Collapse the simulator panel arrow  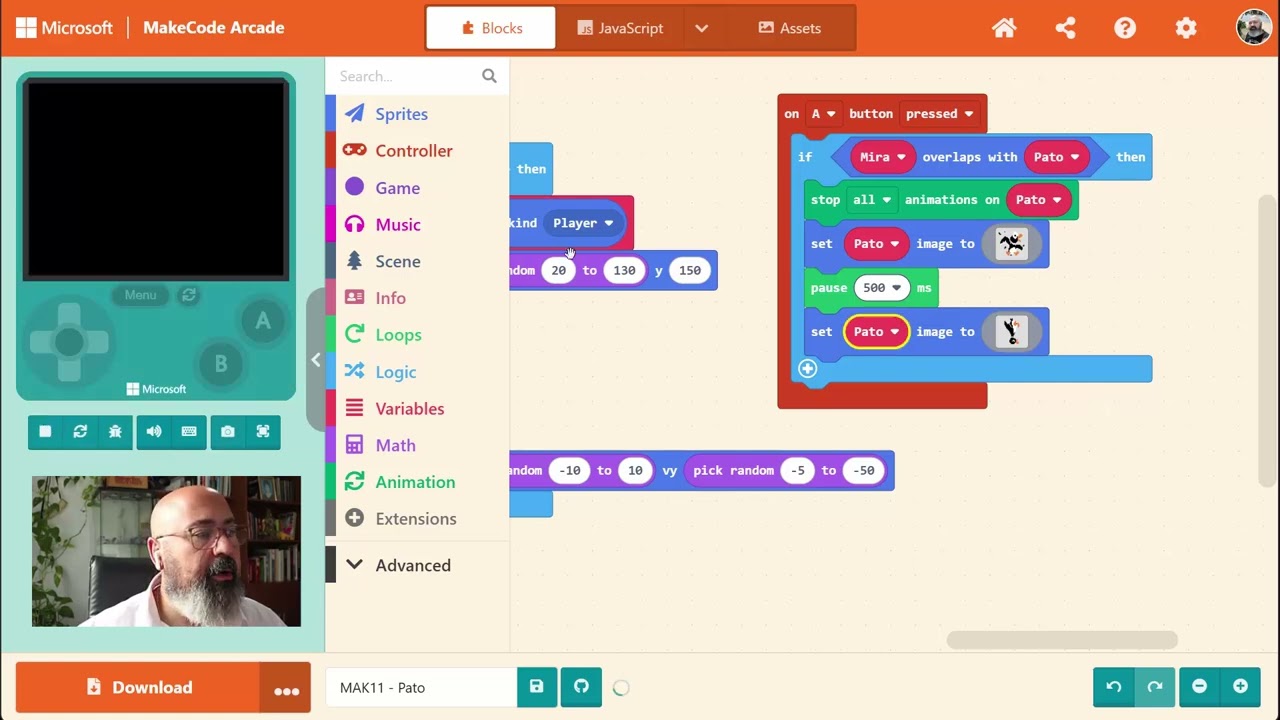pos(315,360)
